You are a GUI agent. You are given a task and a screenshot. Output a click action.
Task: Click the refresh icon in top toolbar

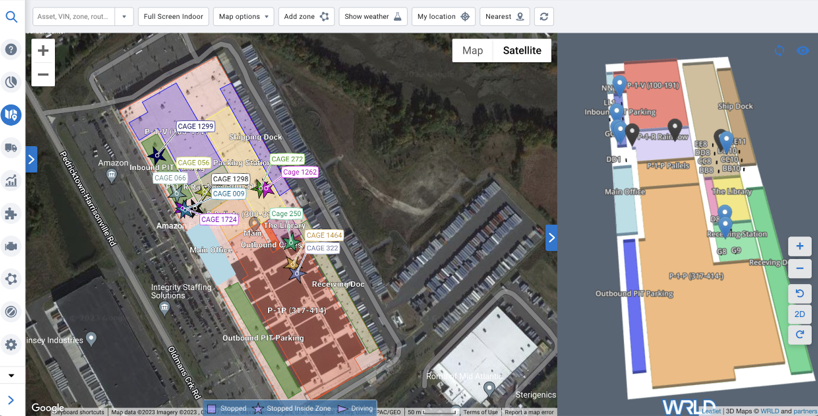pos(544,17)
